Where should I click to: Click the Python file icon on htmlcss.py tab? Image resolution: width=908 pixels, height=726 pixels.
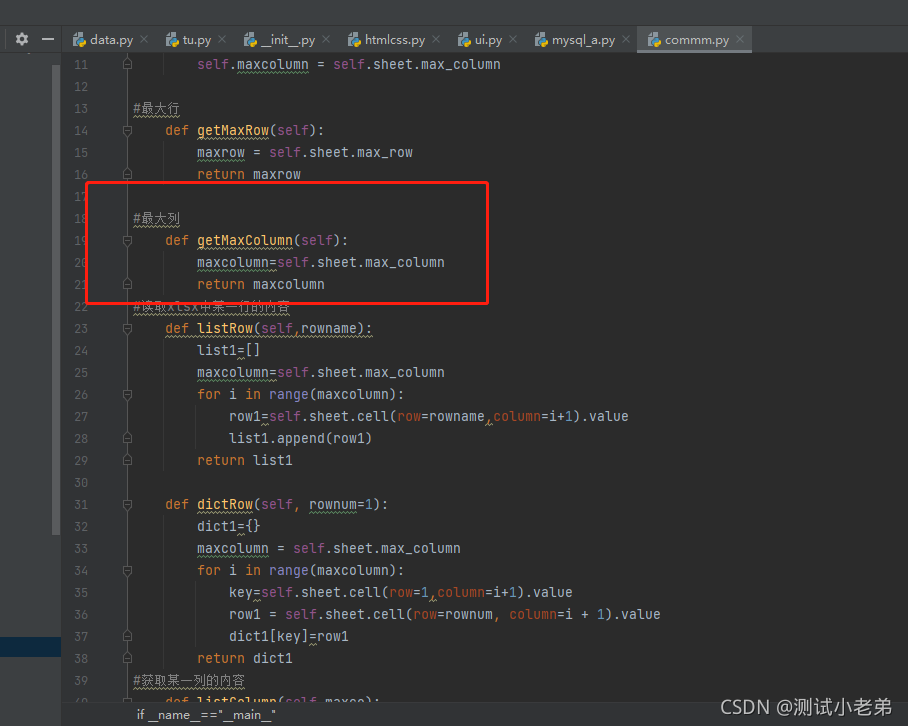pos(354,39)
